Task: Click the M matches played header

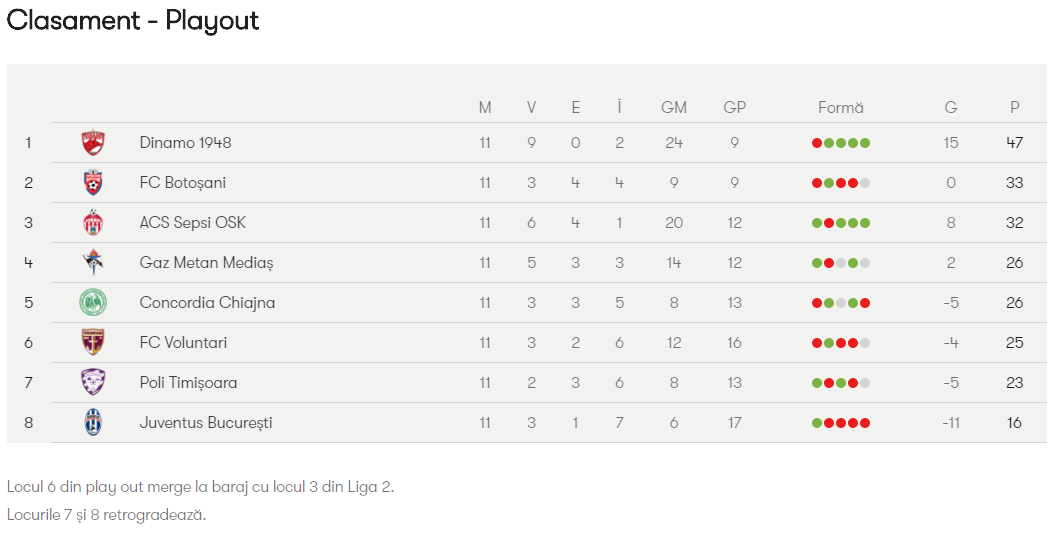Action: (485, 108)
